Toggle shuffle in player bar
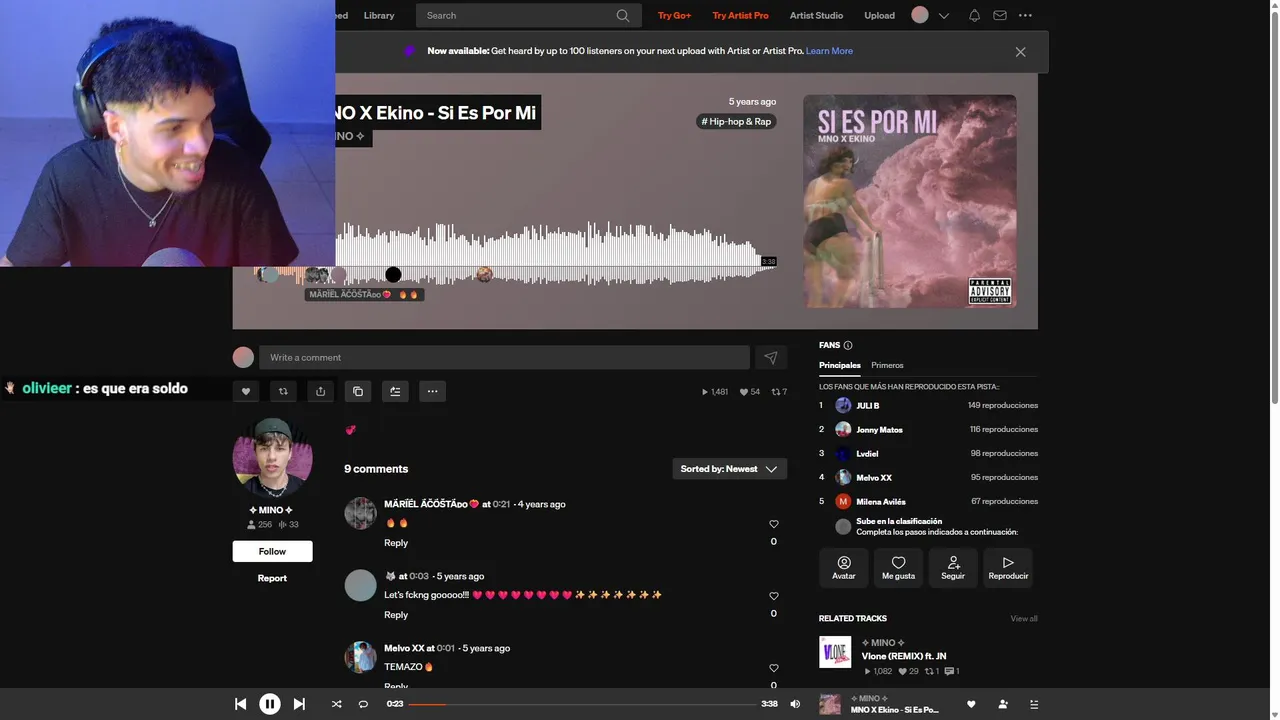Viewport: 1280px width, 720px height. pos(337,704)
